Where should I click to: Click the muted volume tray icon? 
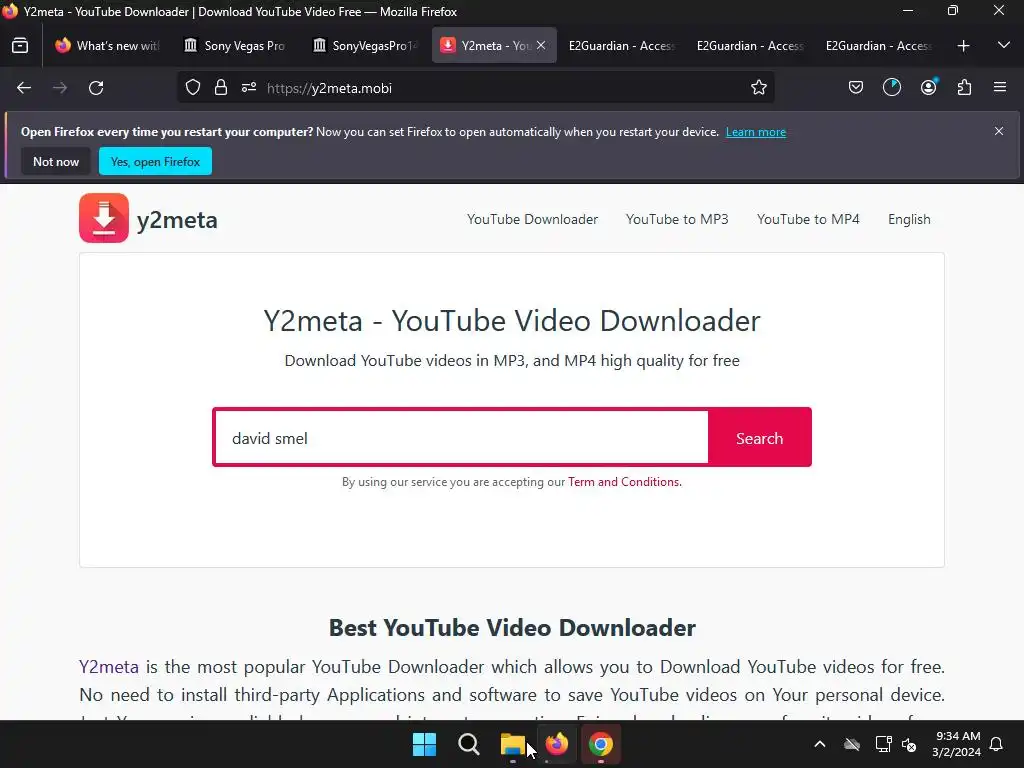(908, 744)
